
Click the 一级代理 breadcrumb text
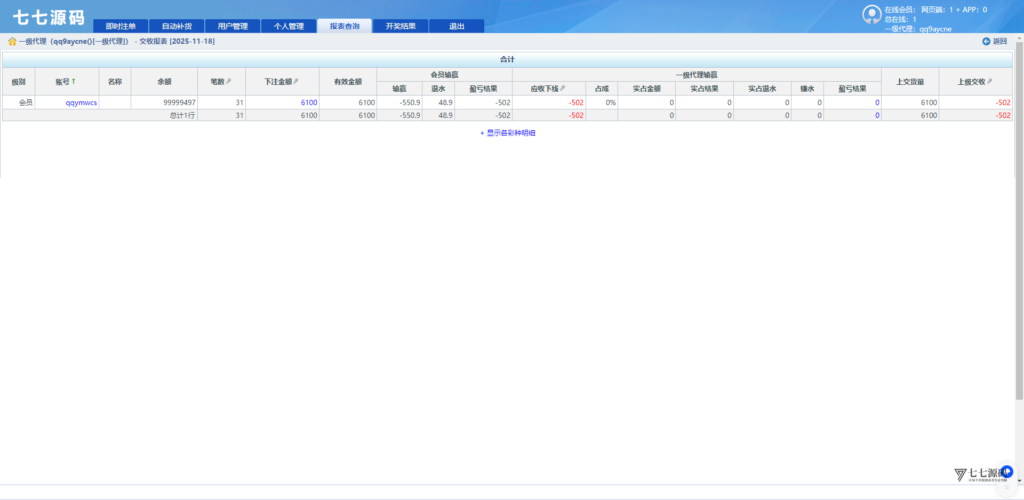pos(74,42)
